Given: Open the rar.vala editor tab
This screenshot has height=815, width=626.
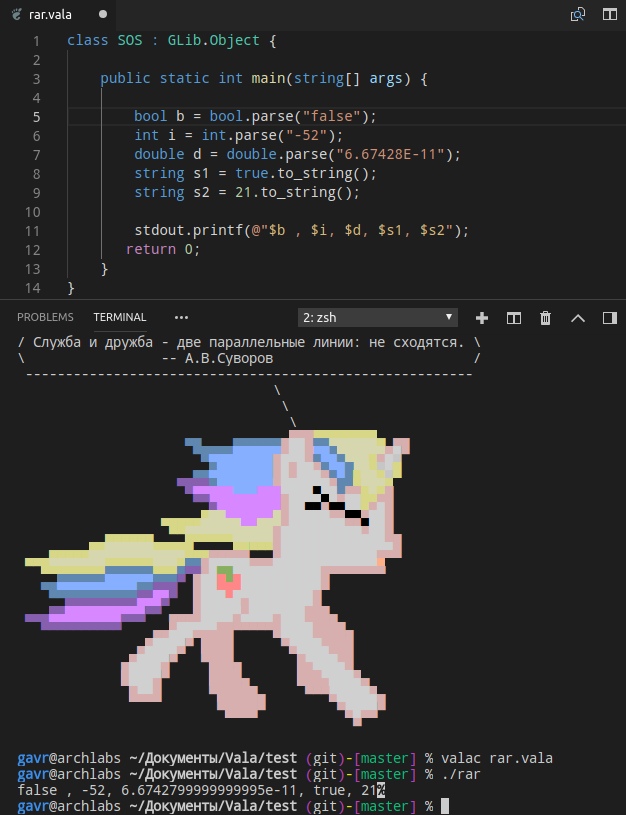Looking at the screenshot, I should point(57,14).
